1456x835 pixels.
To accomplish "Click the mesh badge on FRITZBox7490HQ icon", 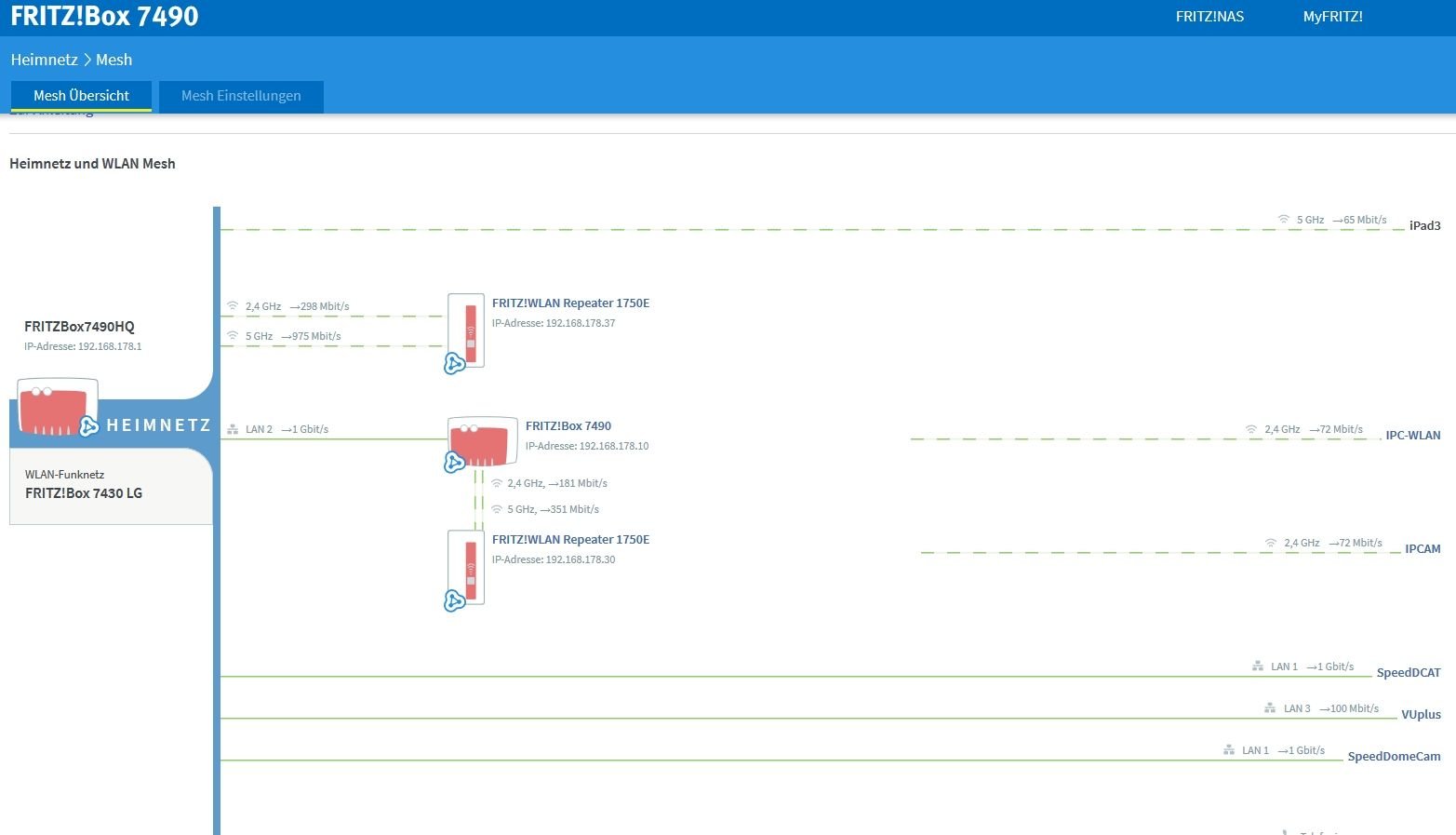I will point(89,426).
